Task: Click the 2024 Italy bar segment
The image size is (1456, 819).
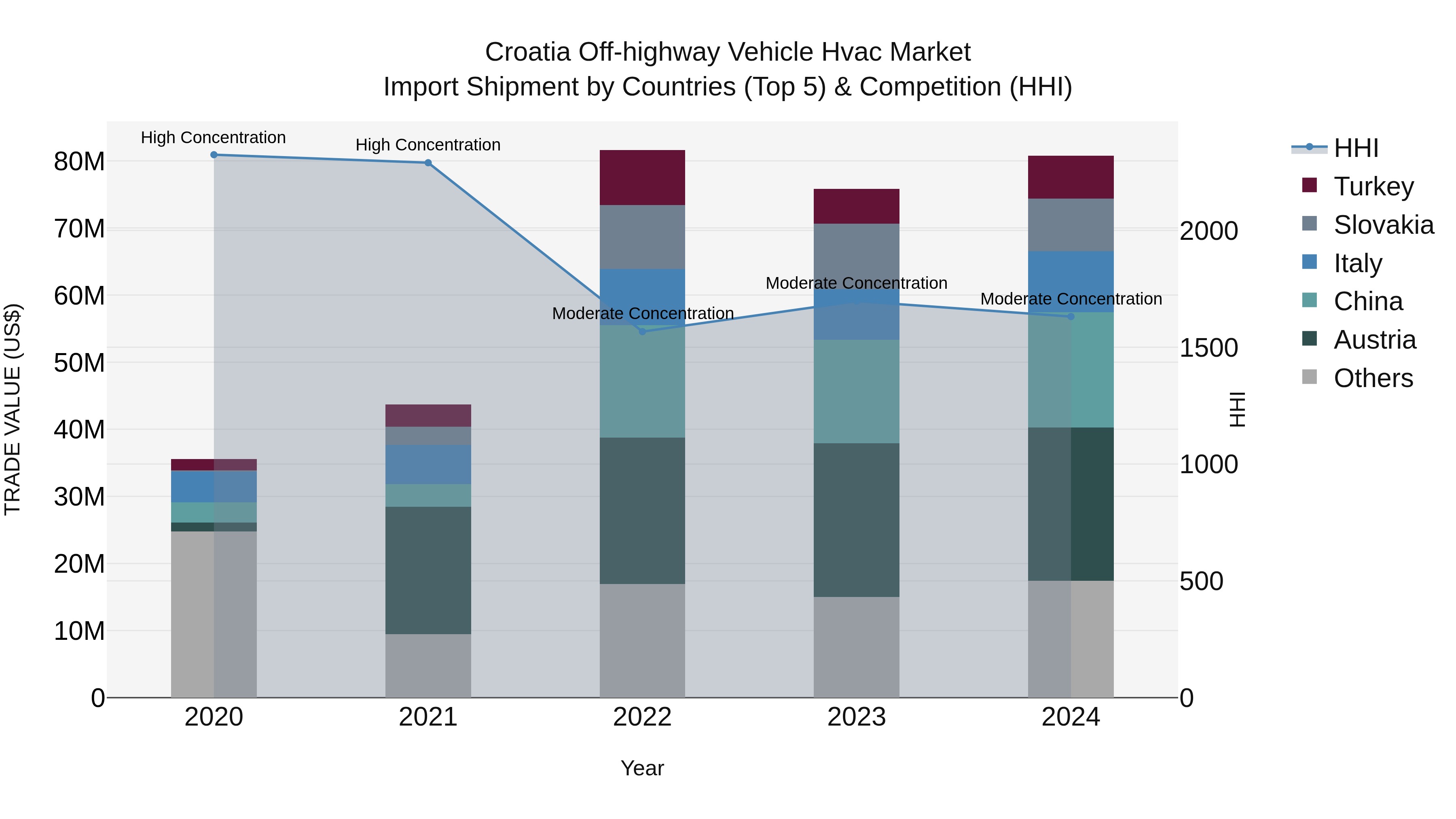Action: pos(1071,281)
